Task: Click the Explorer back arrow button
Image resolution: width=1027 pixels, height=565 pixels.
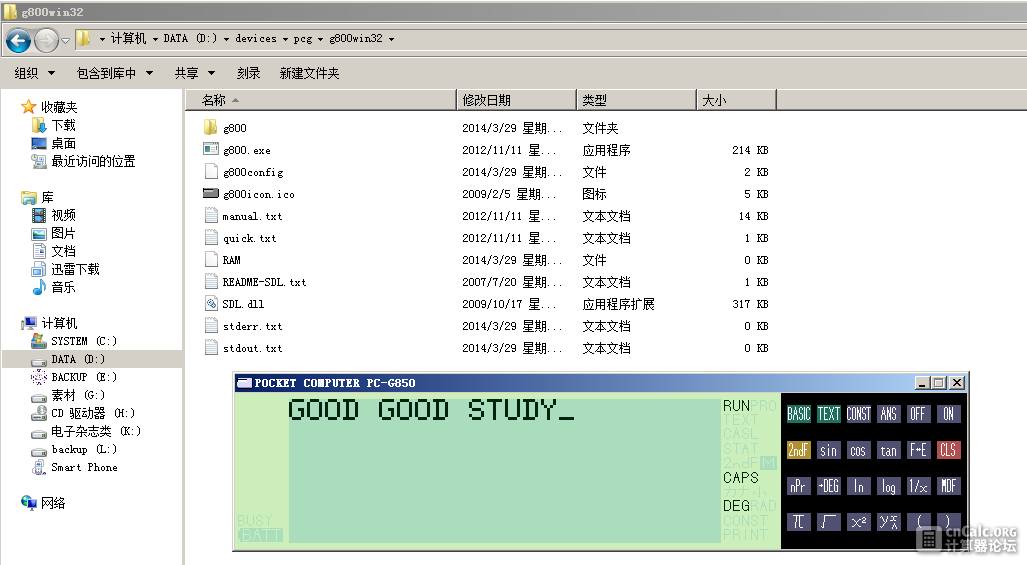Action: pyautogui.click(x=18, y=41)
